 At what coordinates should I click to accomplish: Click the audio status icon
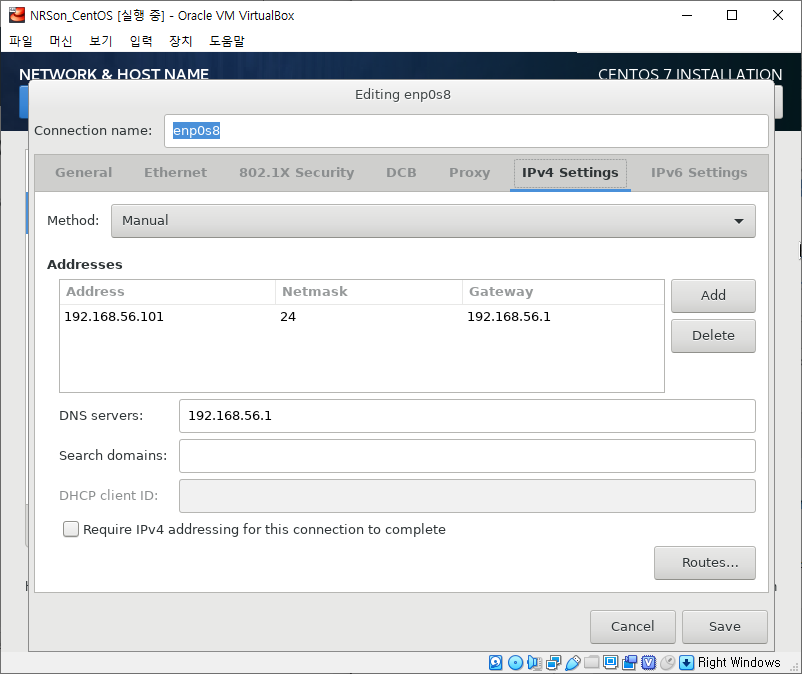pyautogui.click(x=534, y=662)
